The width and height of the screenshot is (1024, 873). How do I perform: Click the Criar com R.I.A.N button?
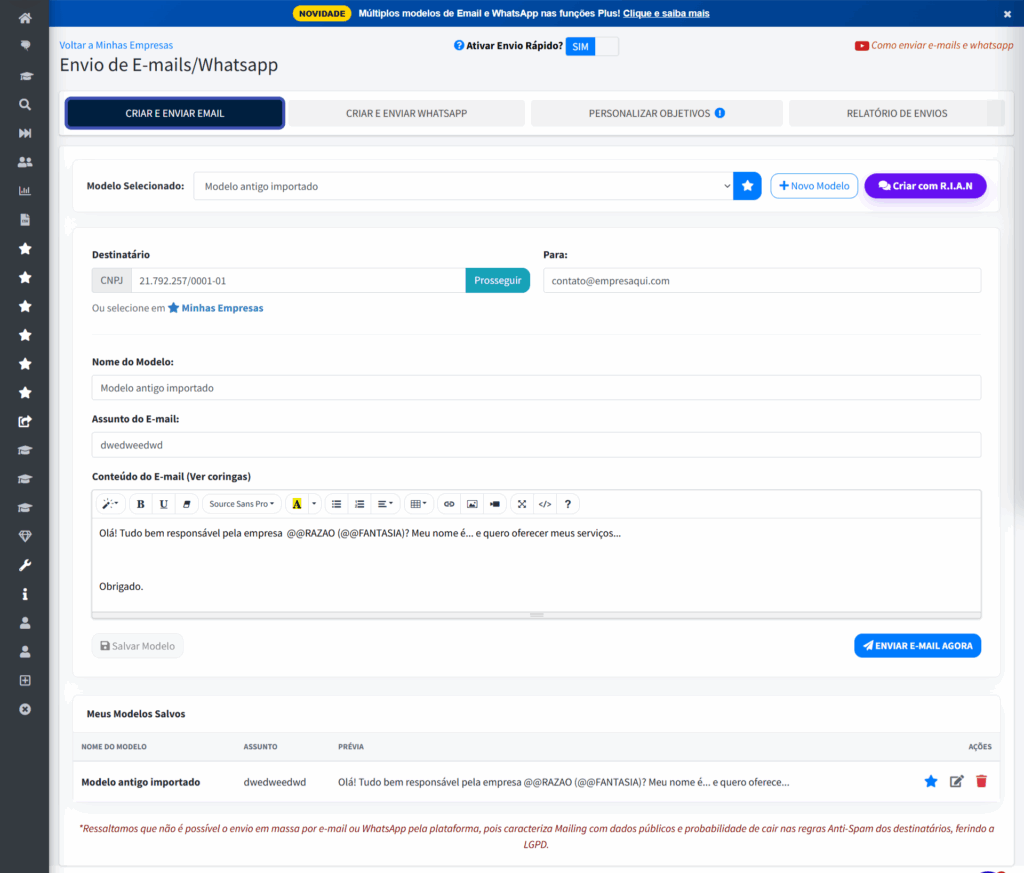pyautogui.click(x=925, y=186)
